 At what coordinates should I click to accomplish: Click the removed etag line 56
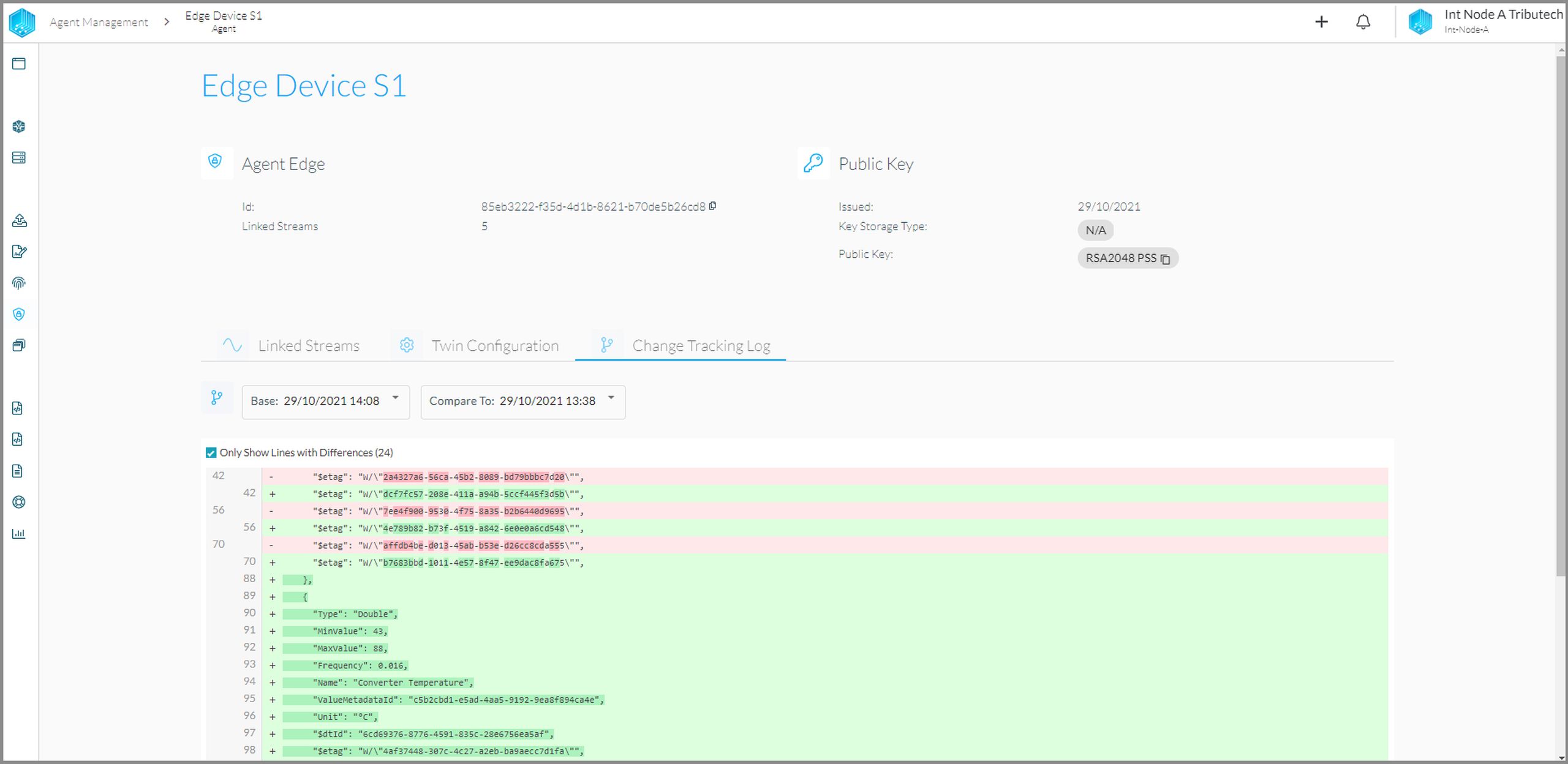click(796, 511)
